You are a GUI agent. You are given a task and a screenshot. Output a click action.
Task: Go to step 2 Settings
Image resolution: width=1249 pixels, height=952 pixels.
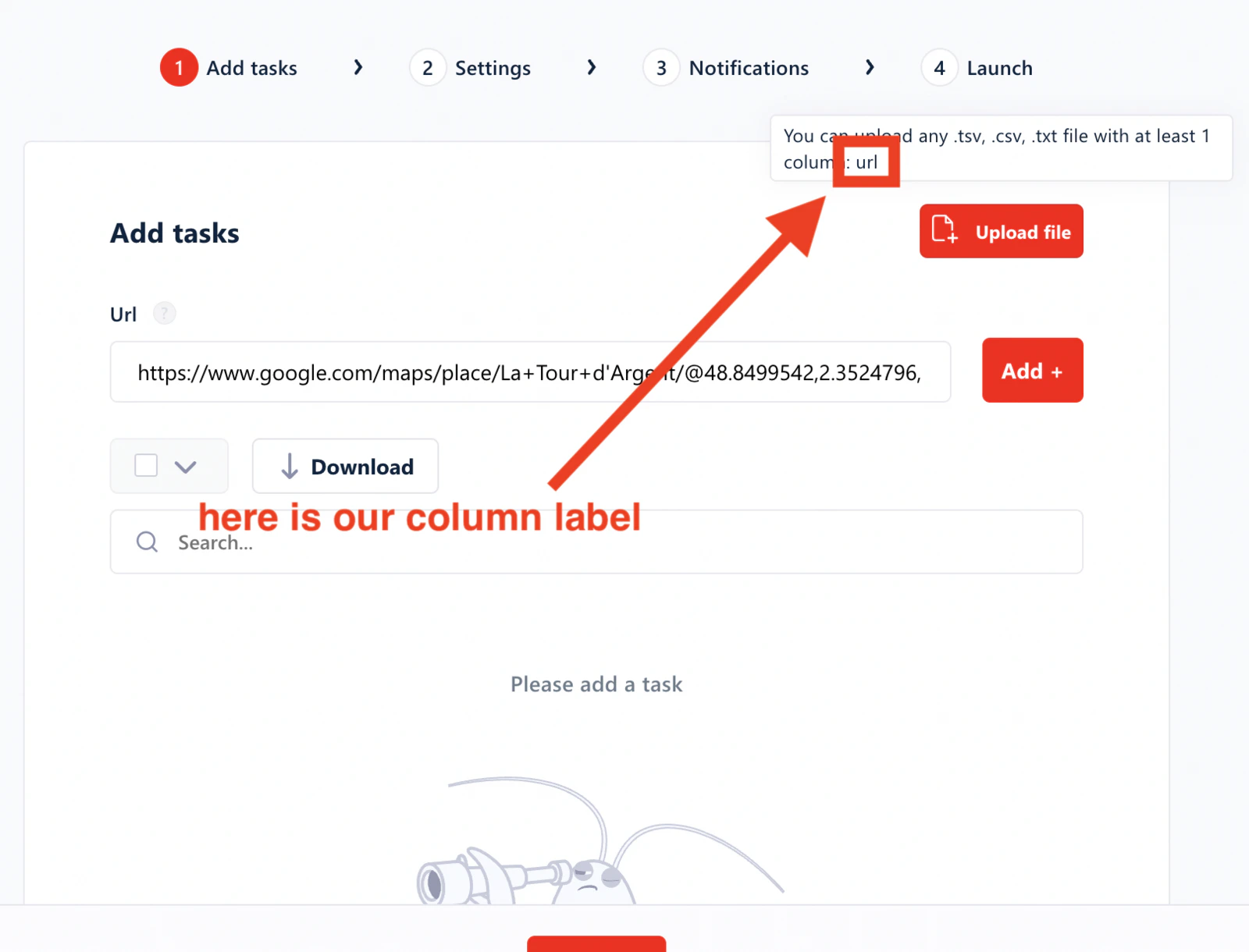(470, 68)
